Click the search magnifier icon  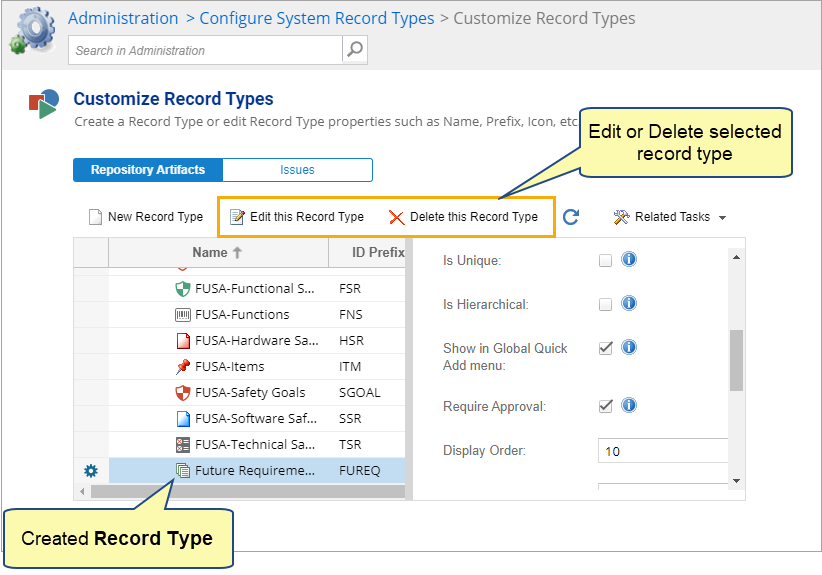(354, 50)
